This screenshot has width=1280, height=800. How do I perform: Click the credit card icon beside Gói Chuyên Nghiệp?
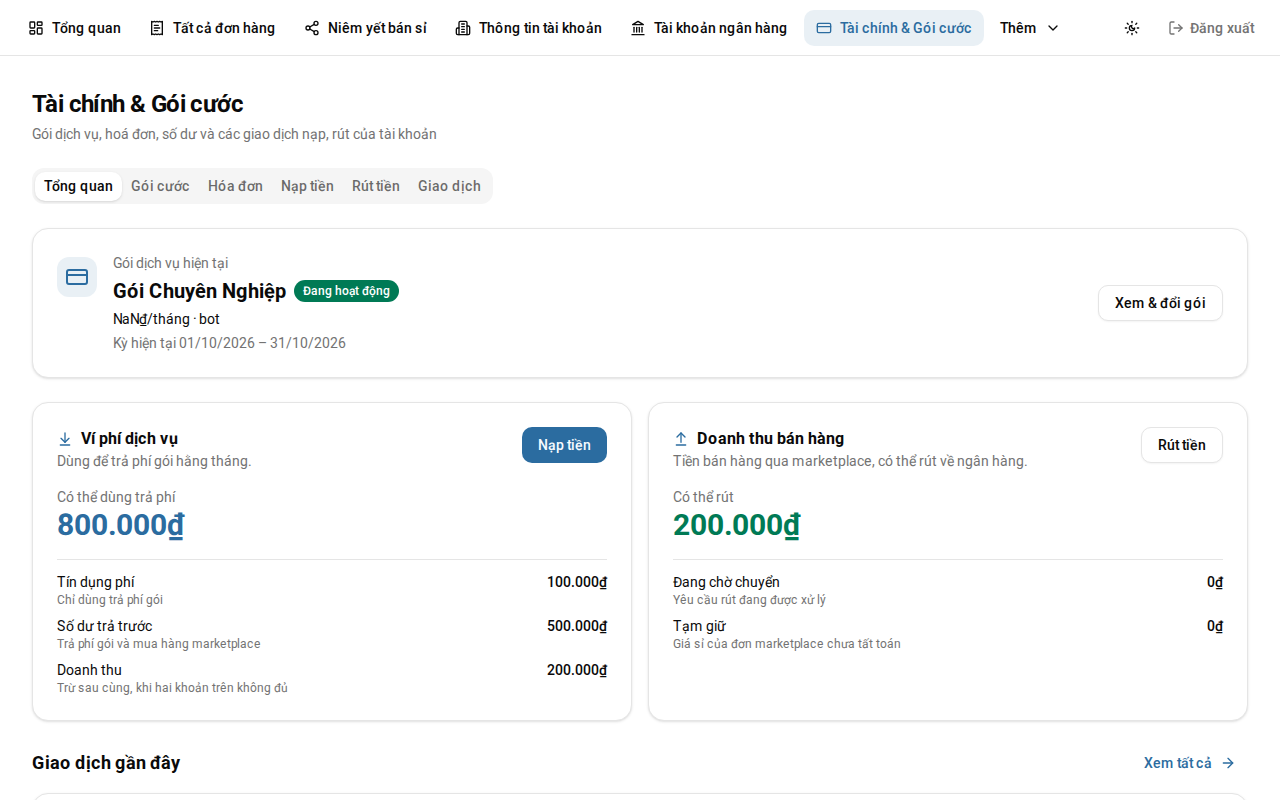click(x=77, y=277)
